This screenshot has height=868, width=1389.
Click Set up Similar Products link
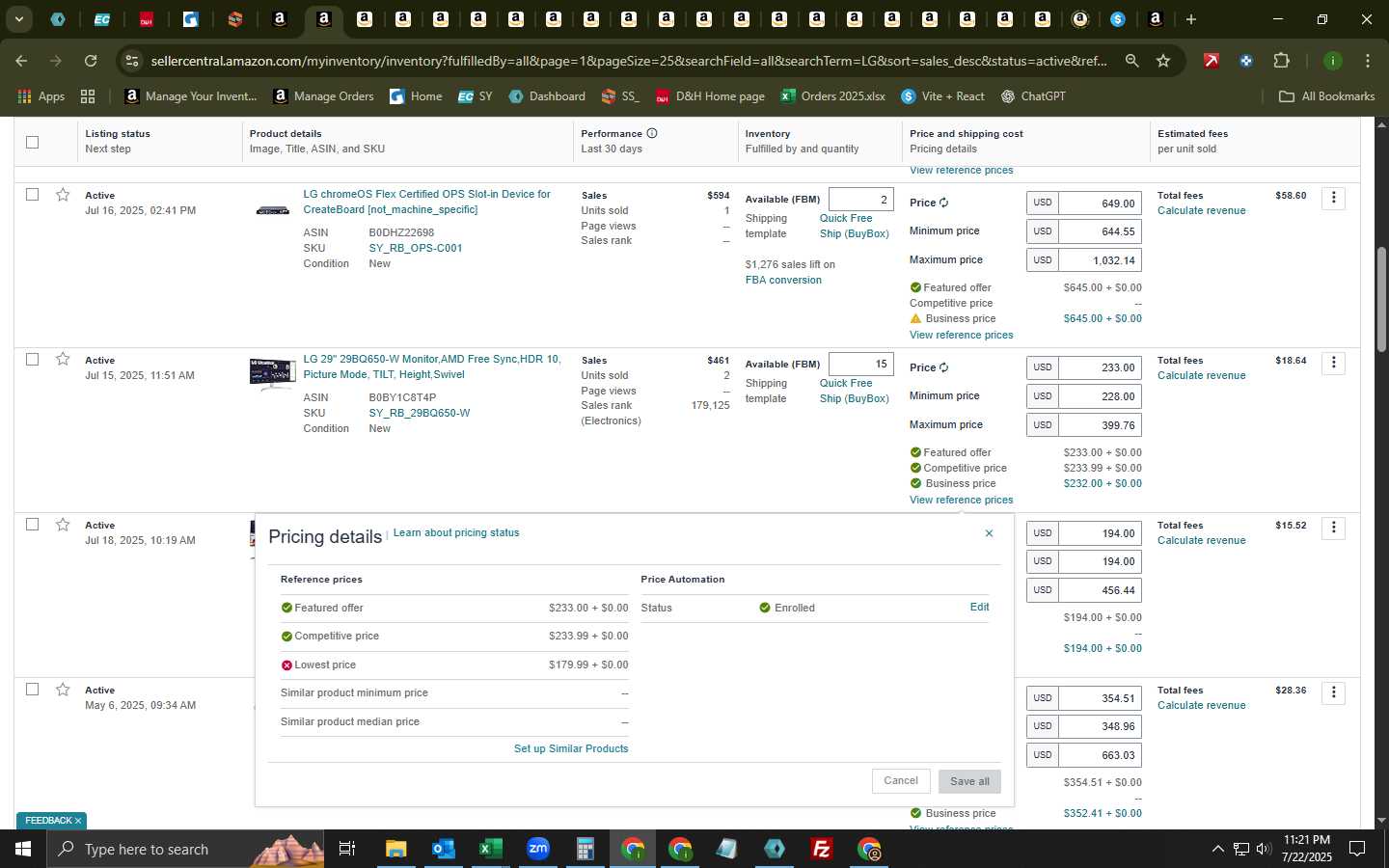pos(571,748)
